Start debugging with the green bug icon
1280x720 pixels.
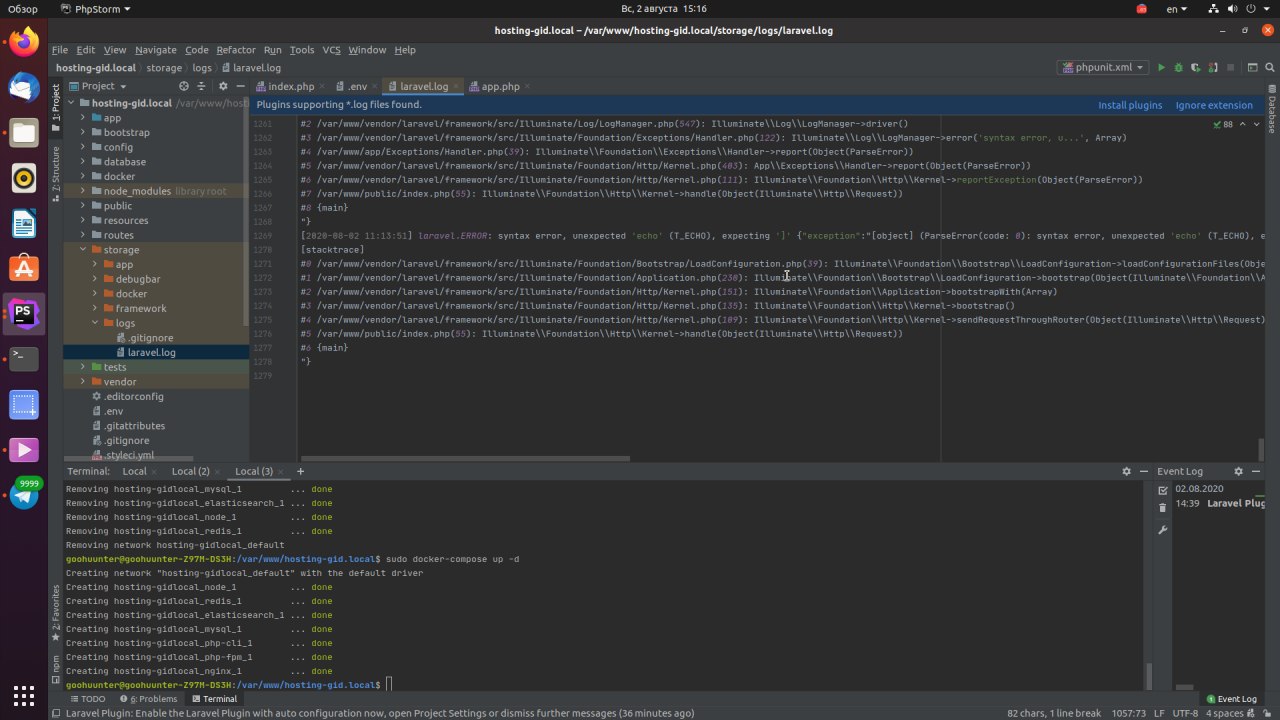point(1178,68)
